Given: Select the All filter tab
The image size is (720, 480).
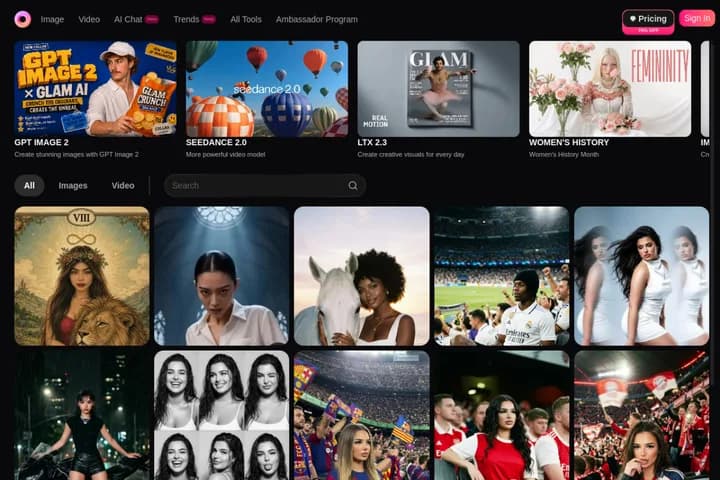Looking at the screenshot, I should [29, 186].
